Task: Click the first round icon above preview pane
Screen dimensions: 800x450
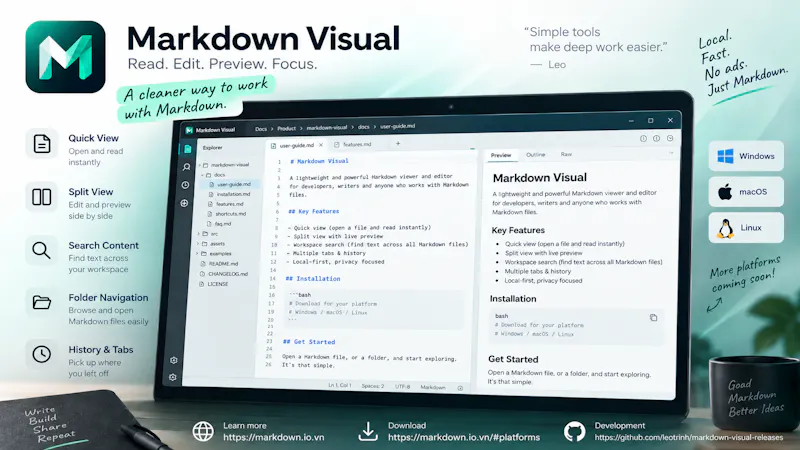Action: coord(643,138)
